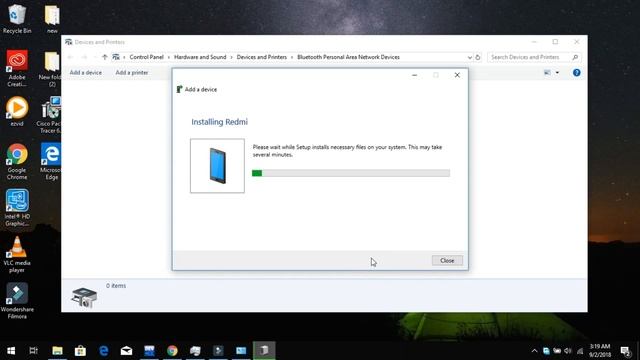Select Bluetooth Personal Area Network Devices breadcrumb

pos(348,57)
